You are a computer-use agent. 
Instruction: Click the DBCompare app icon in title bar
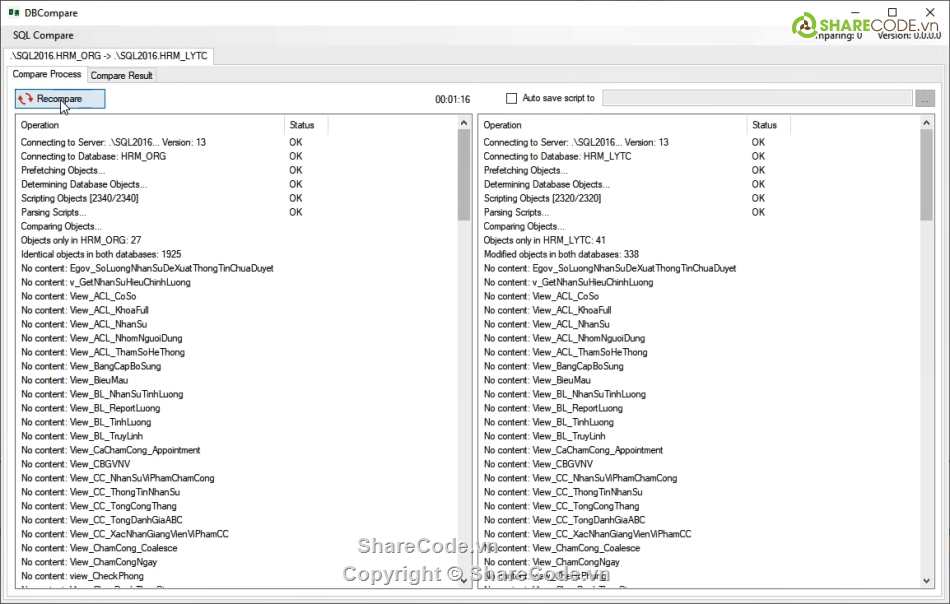[14, 12]
